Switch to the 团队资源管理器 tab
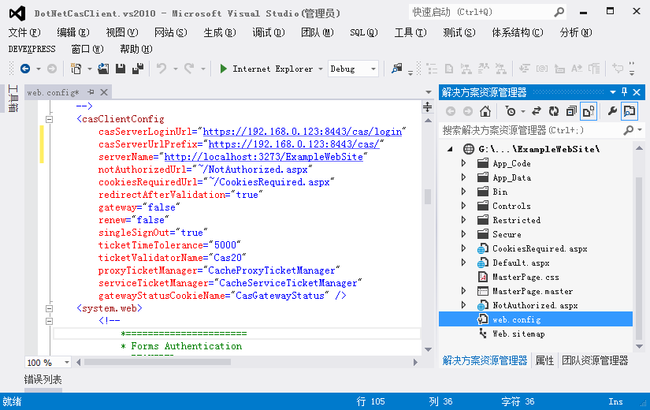 pyautogui.click(x=595, y=360)
